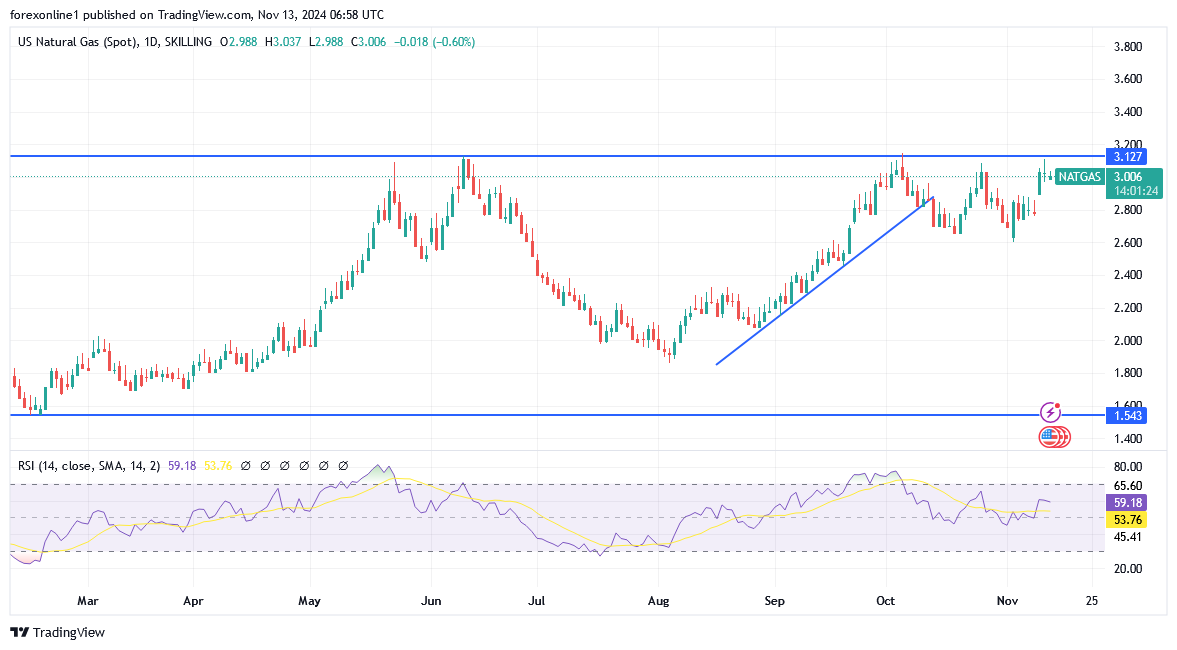Click the Nov label on time axis

click(x=1007, y=600)
